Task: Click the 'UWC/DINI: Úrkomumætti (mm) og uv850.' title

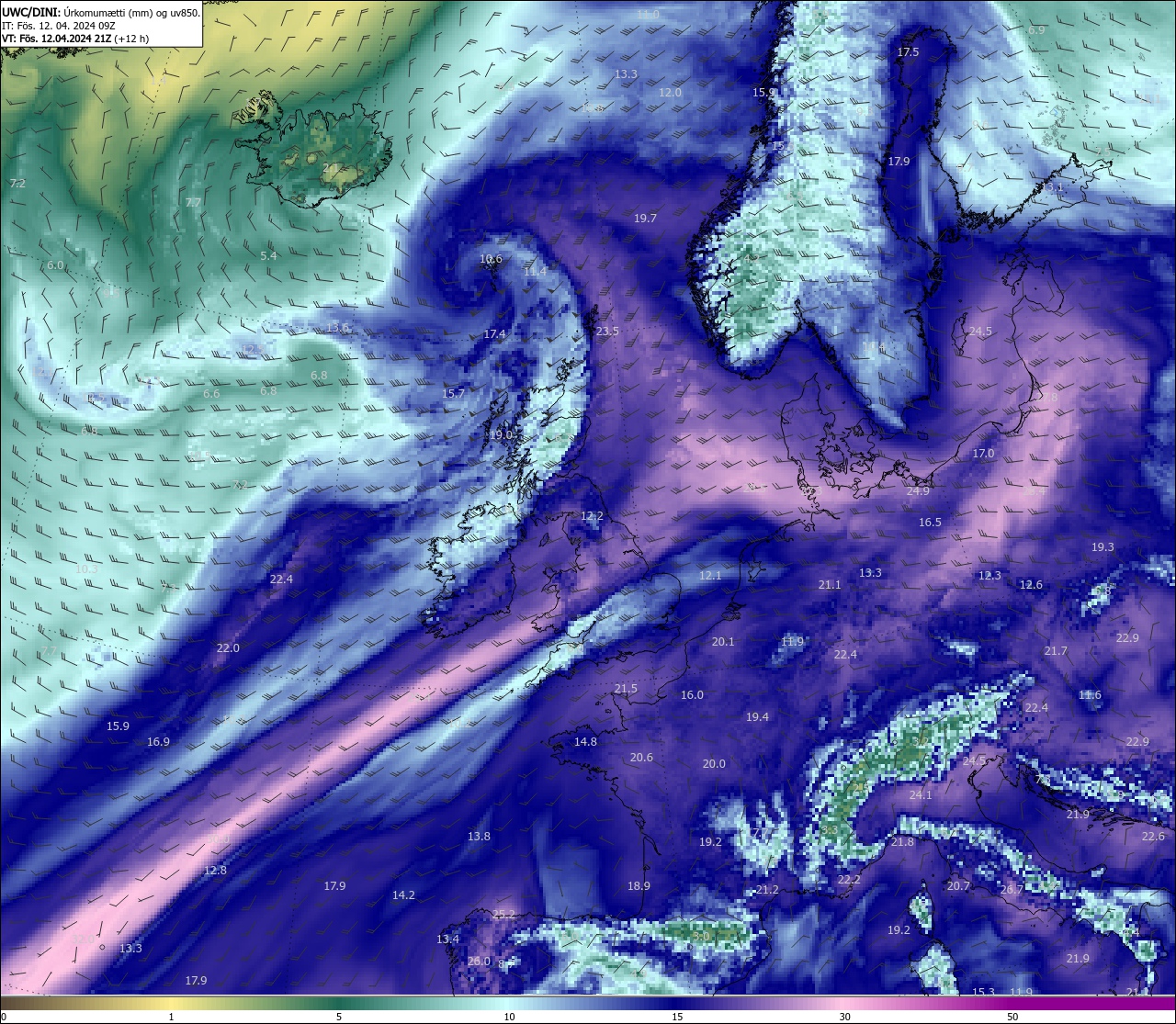Action: (101, 12)
